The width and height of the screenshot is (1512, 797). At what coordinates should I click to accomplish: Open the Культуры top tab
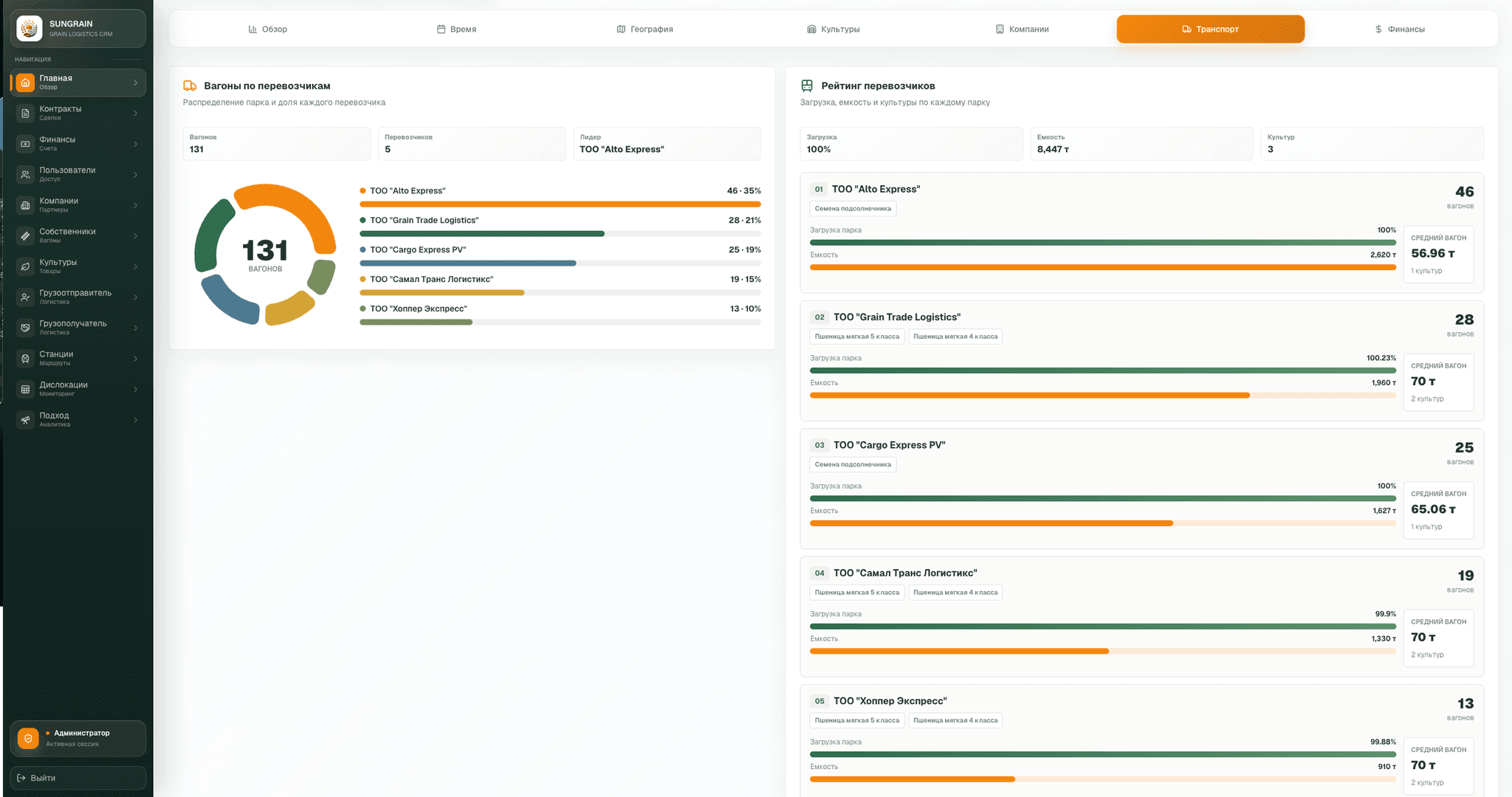coord(834,30)
